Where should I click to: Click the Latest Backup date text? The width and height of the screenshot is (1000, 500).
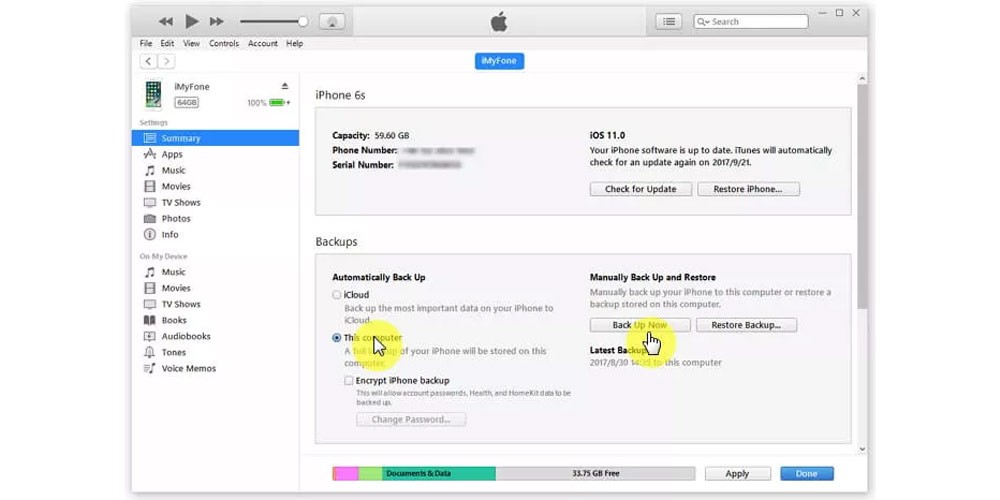[656, 362]
